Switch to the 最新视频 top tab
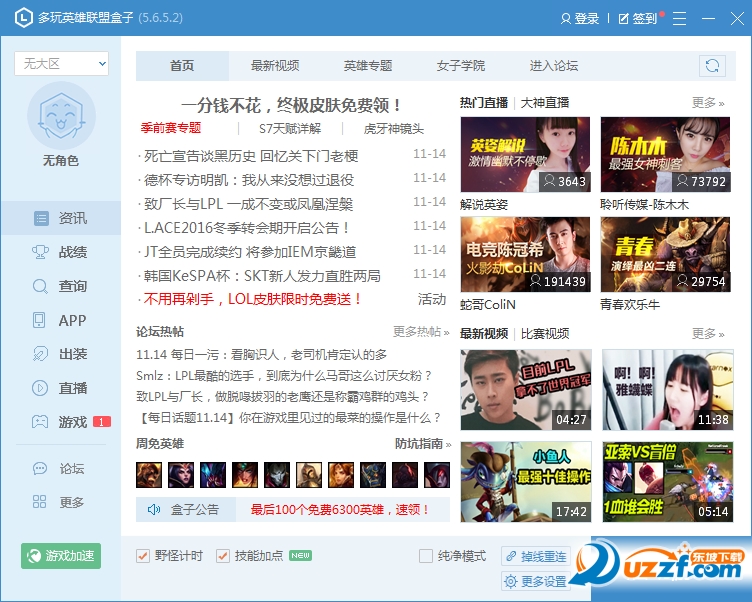This screenshot has width=752, height=602. click(275, 66)
